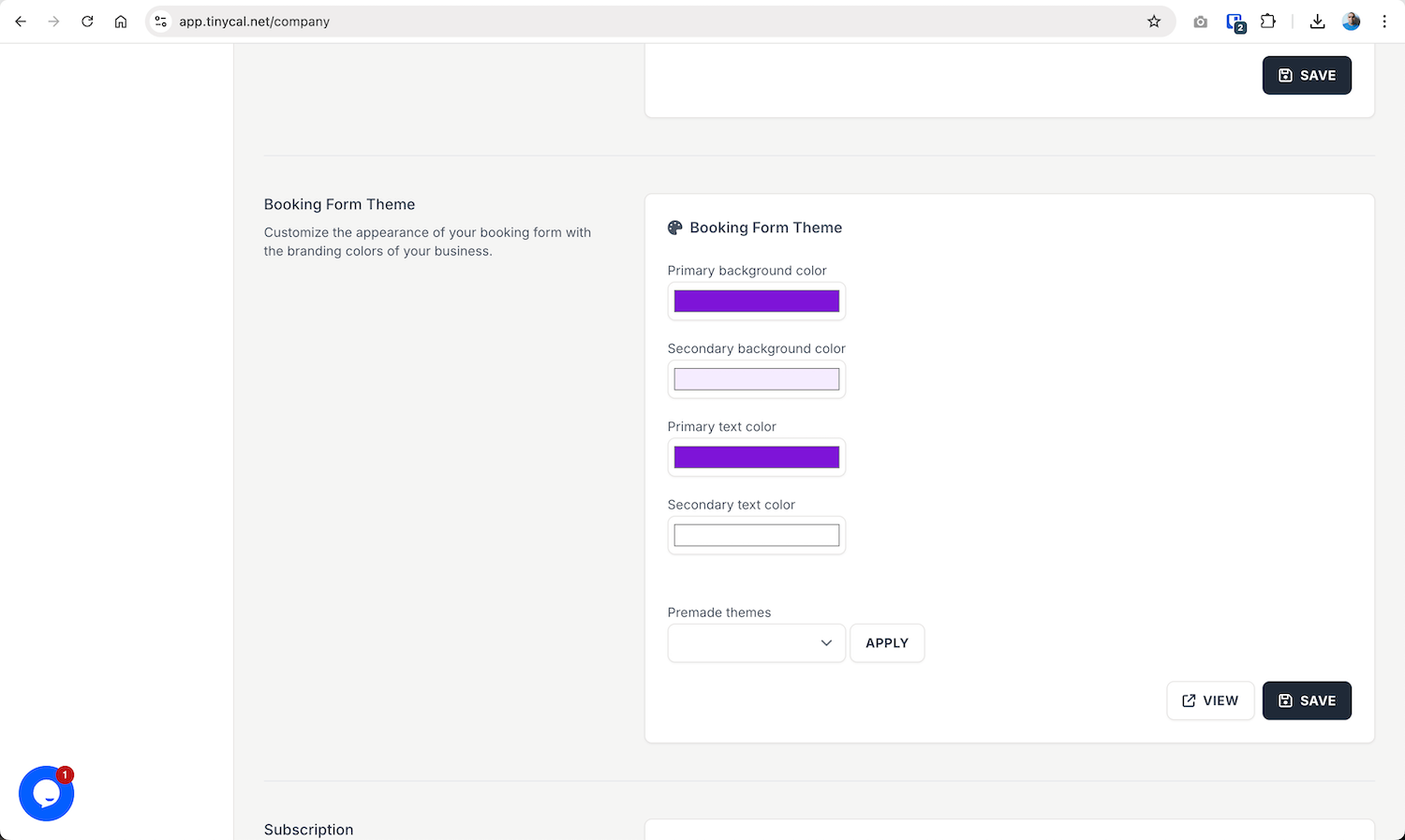Image resolution: width=1405 pixels, height=840 pixels.
Task: Click the downloads icon in browser toolbar
Action: point(1317,21)
